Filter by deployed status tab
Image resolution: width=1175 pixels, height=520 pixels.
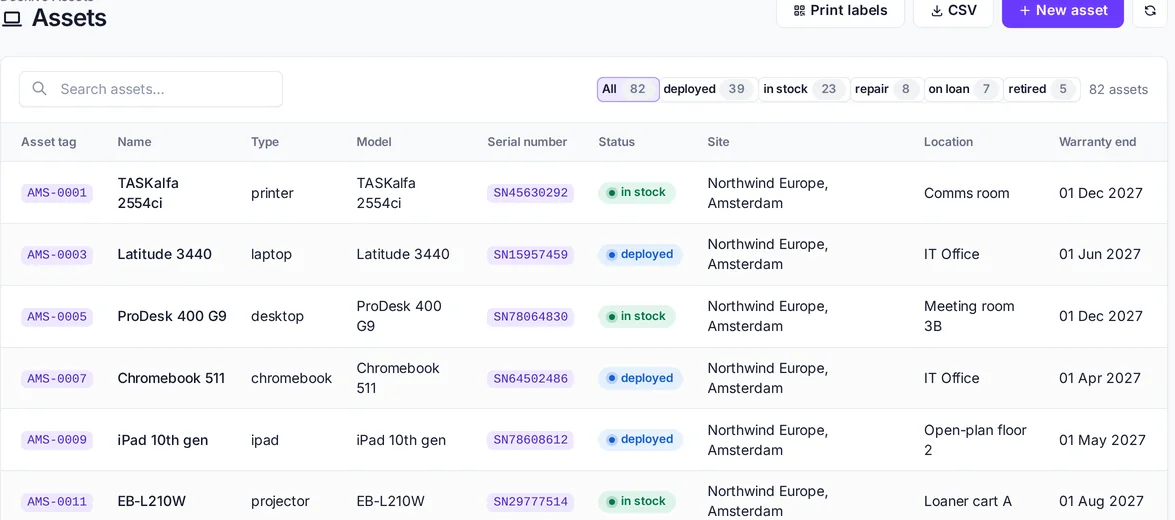coord(708,89)
